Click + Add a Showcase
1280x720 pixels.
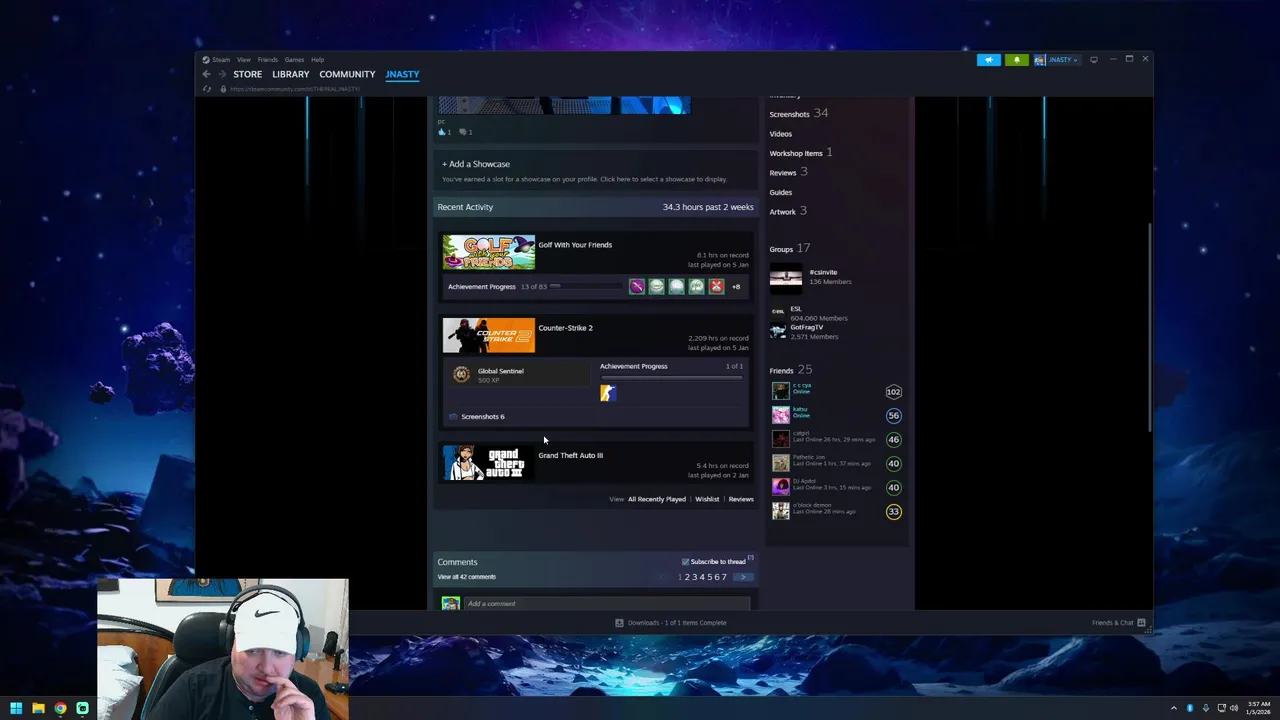tap(476, 164)
